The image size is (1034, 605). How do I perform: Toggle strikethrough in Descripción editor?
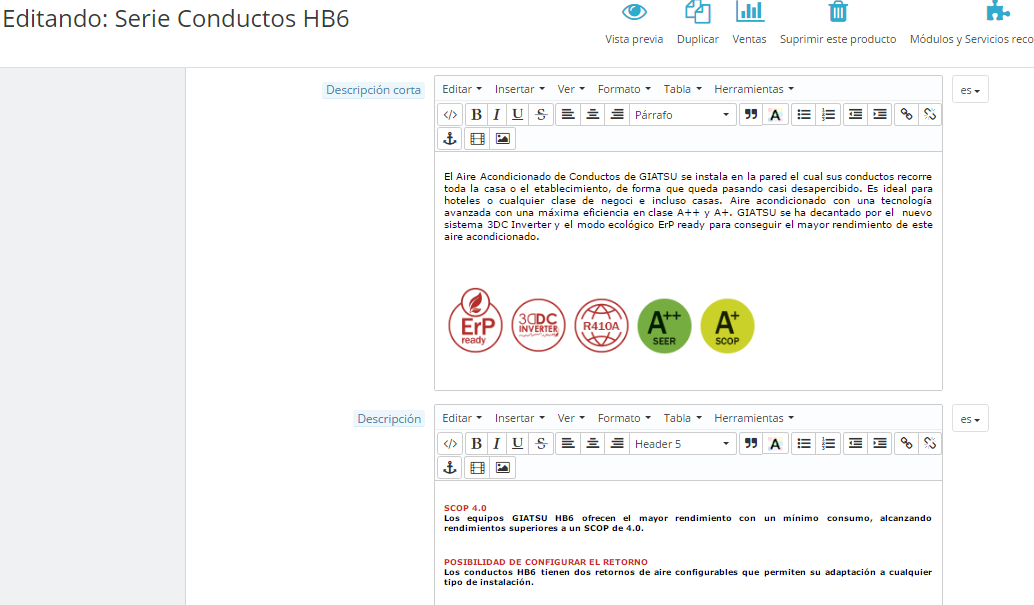(541, 444)
